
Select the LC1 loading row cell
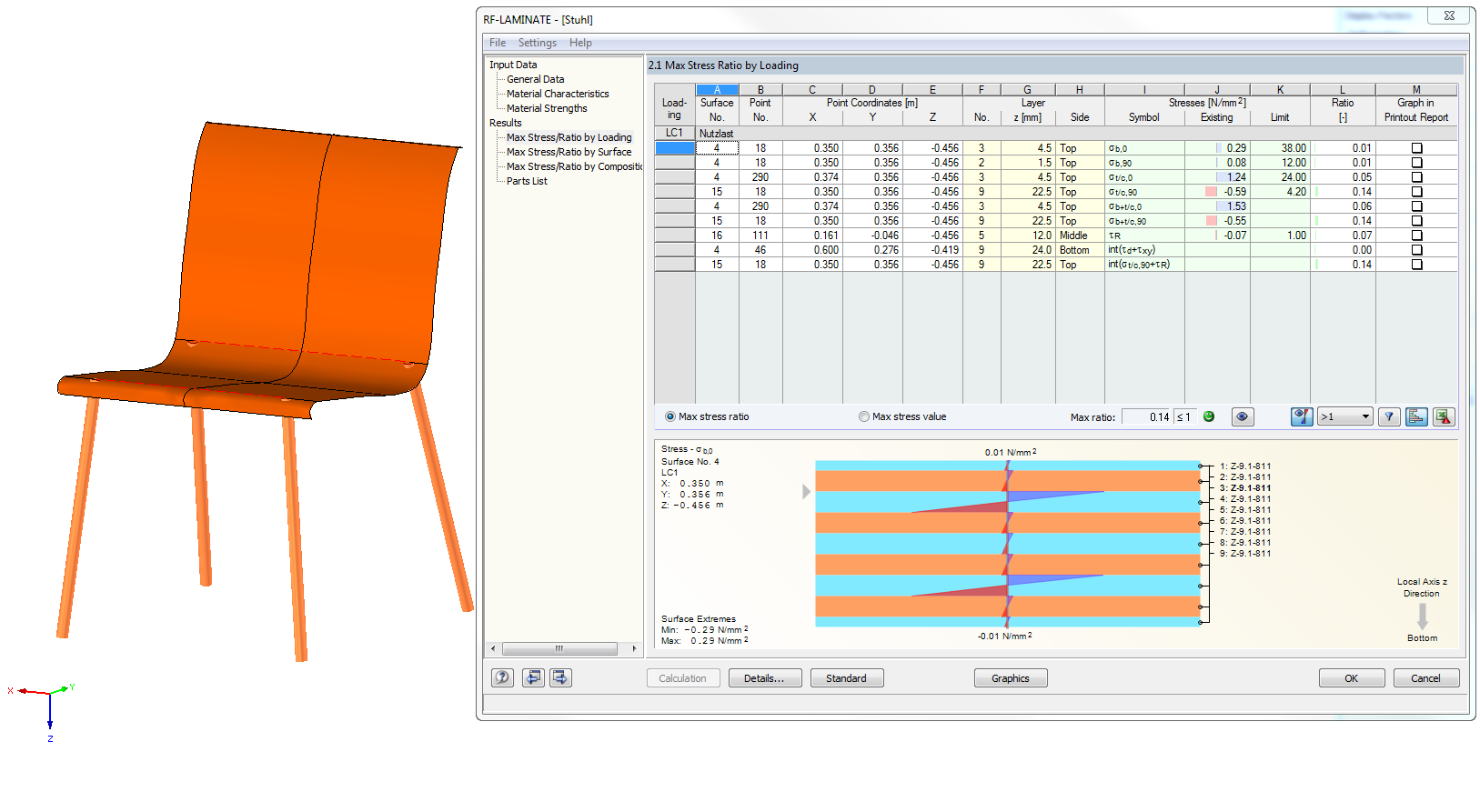coord(674,133)
